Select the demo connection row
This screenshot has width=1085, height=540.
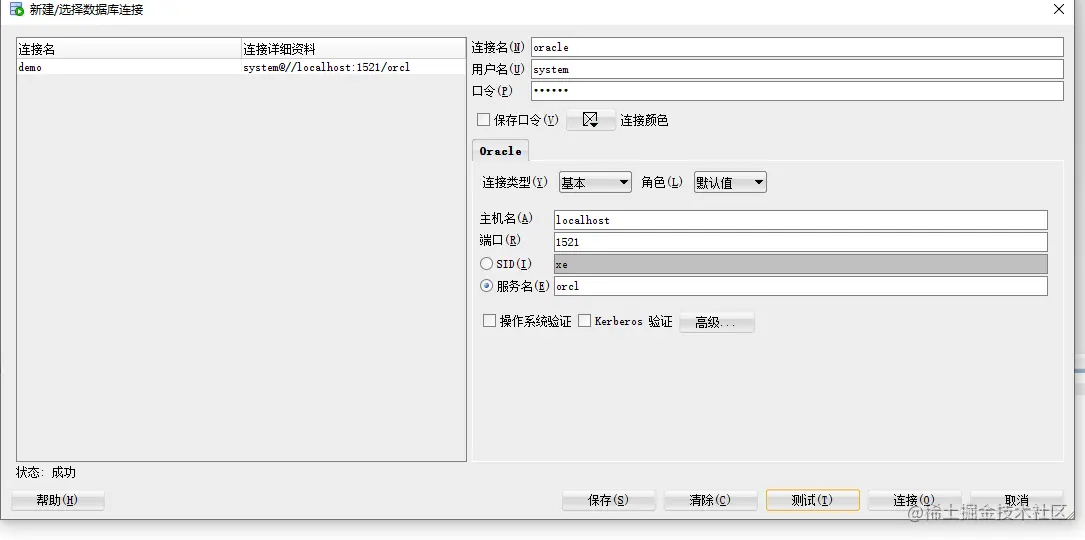pos(241,67)
